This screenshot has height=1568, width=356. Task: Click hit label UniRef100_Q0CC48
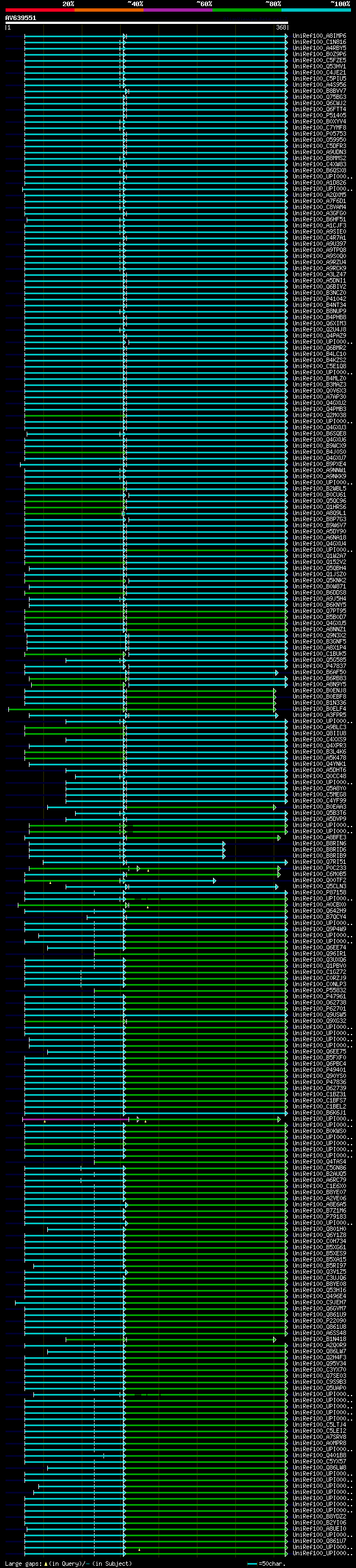[319, 776]
